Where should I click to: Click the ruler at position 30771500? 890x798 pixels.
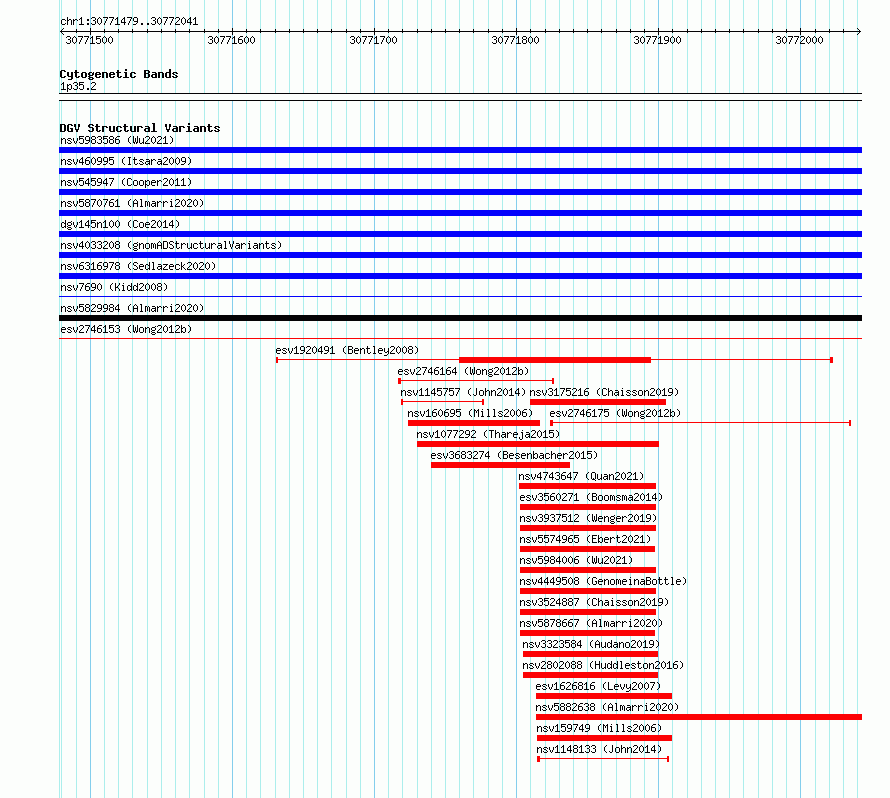coord(90,40)
